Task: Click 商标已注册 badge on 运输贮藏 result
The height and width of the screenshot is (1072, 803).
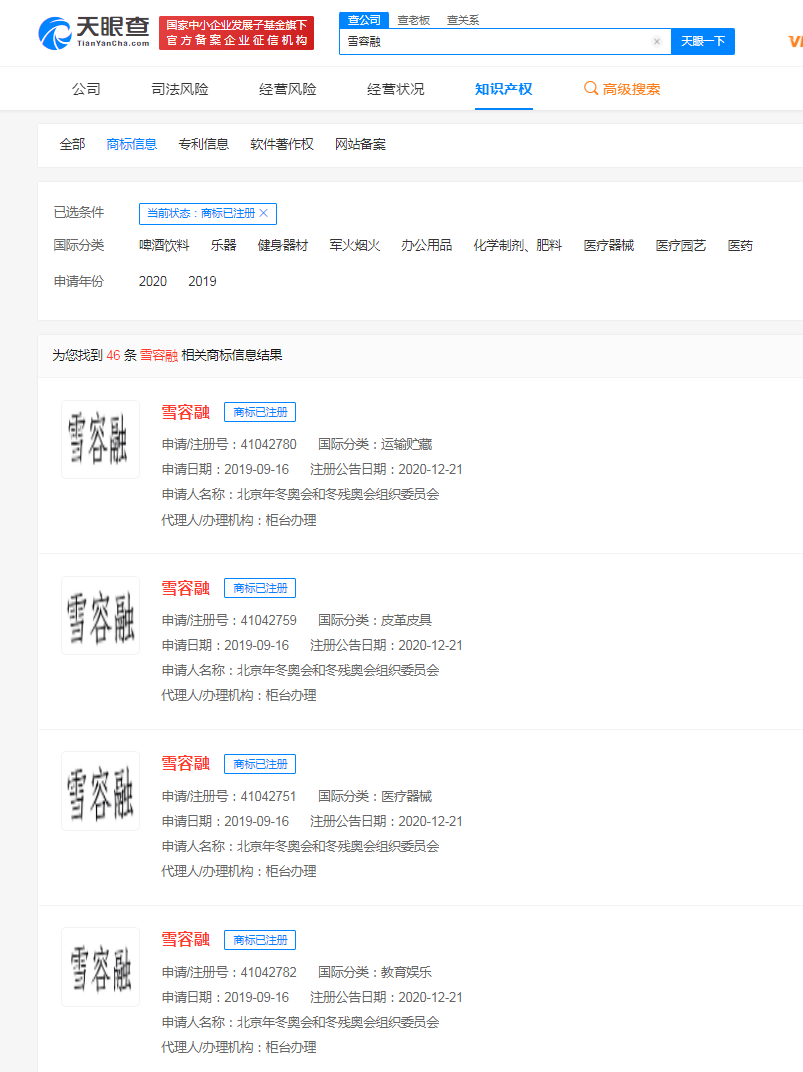Action: [260, 412]
